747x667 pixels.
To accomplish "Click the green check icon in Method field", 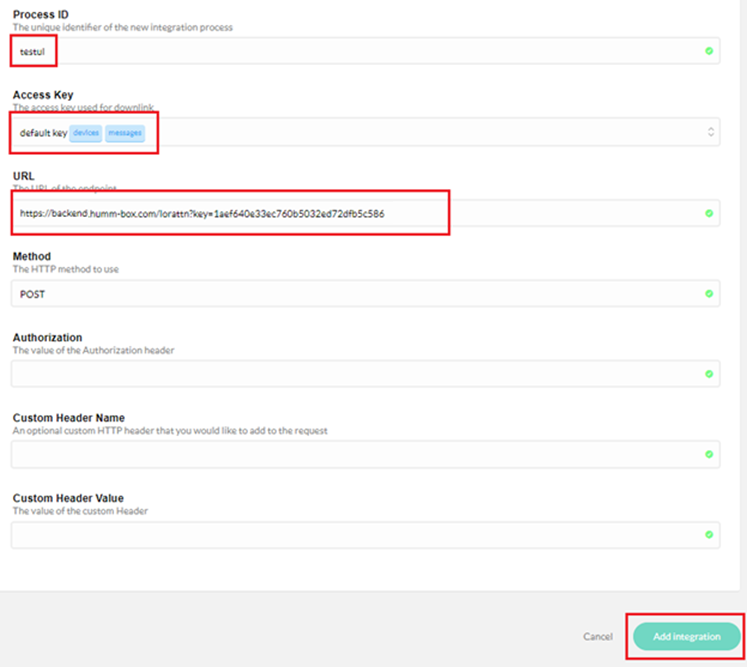I will coord(709,294).
